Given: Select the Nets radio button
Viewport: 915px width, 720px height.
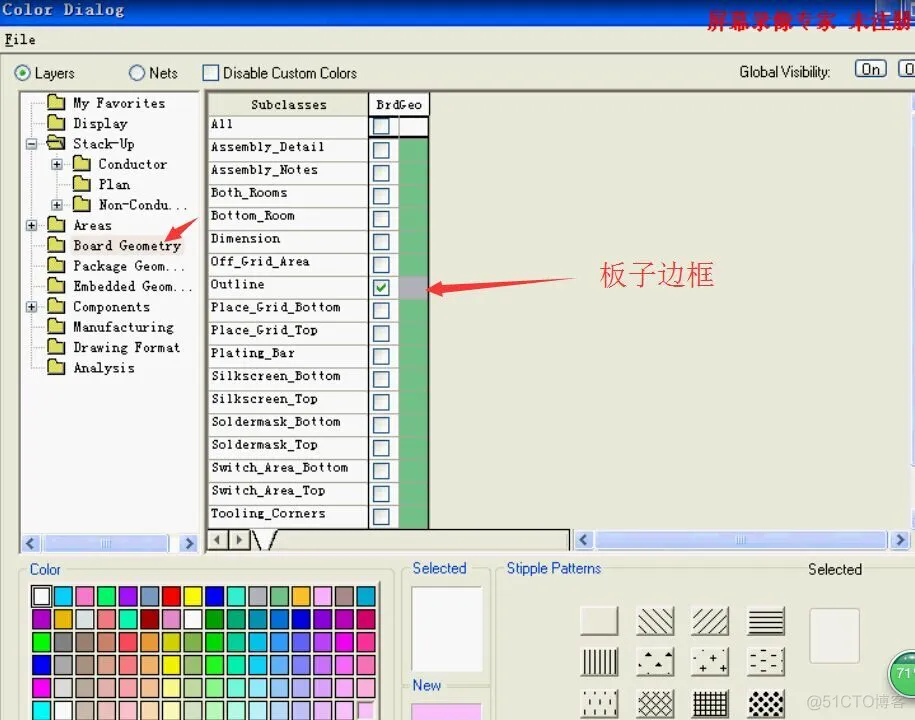Looking at the screenshot, I should click(x=137, y=73).
